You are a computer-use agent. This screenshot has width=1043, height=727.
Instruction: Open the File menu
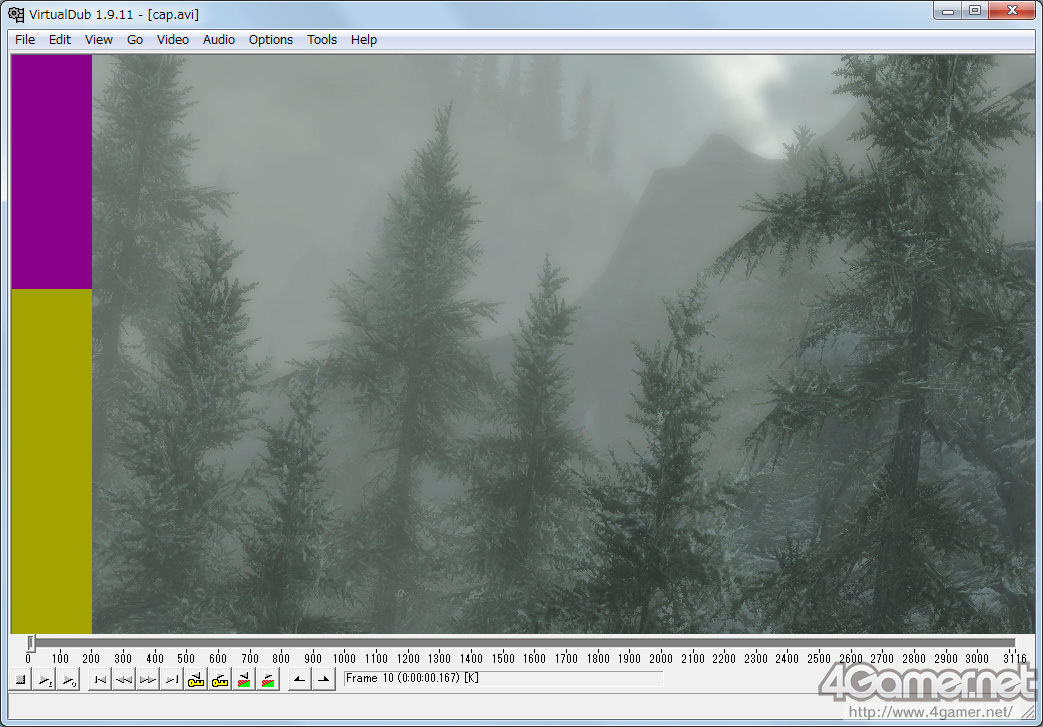pos(25,40)
